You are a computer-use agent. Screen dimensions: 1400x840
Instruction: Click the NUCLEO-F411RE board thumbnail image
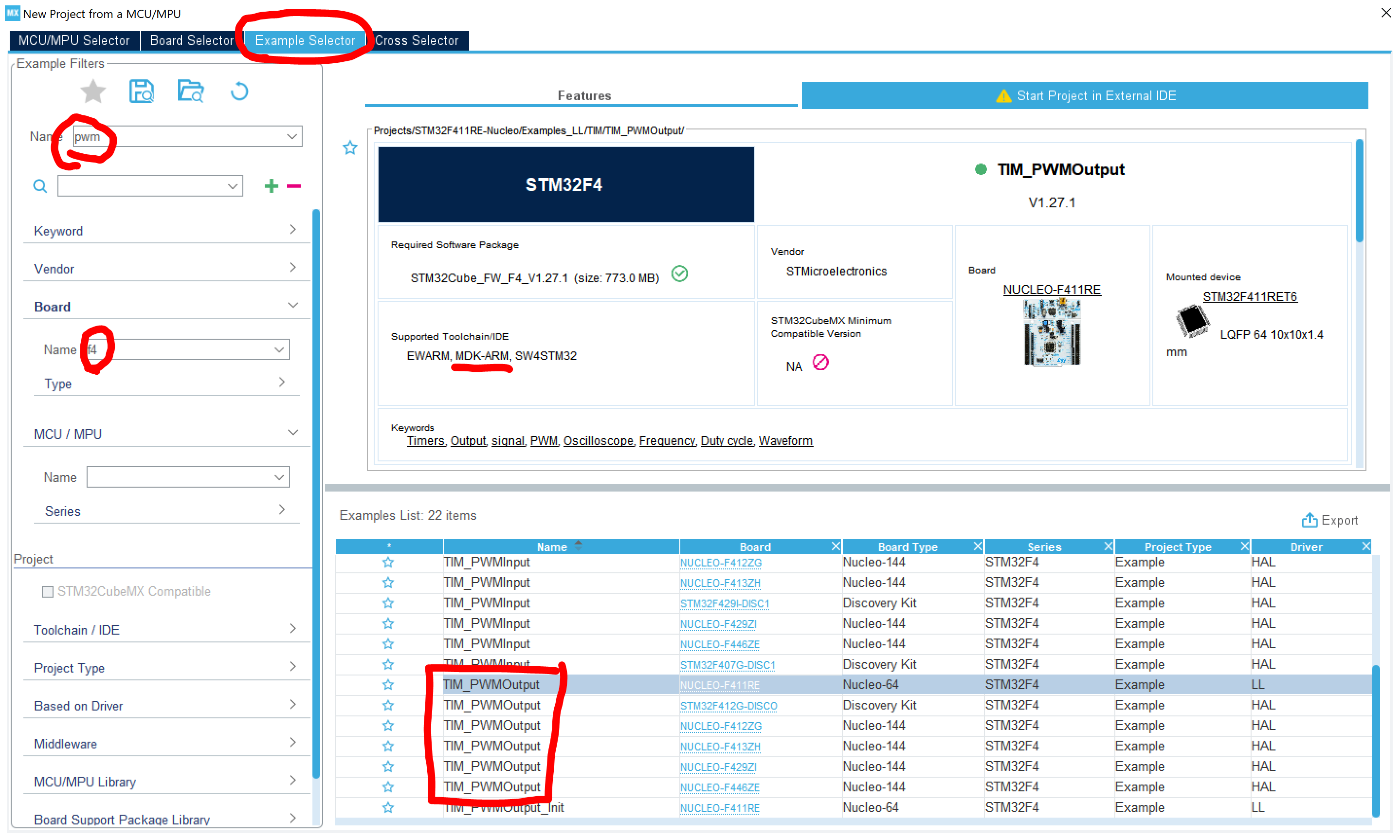pyautogui.click(x=1052, y=333)
